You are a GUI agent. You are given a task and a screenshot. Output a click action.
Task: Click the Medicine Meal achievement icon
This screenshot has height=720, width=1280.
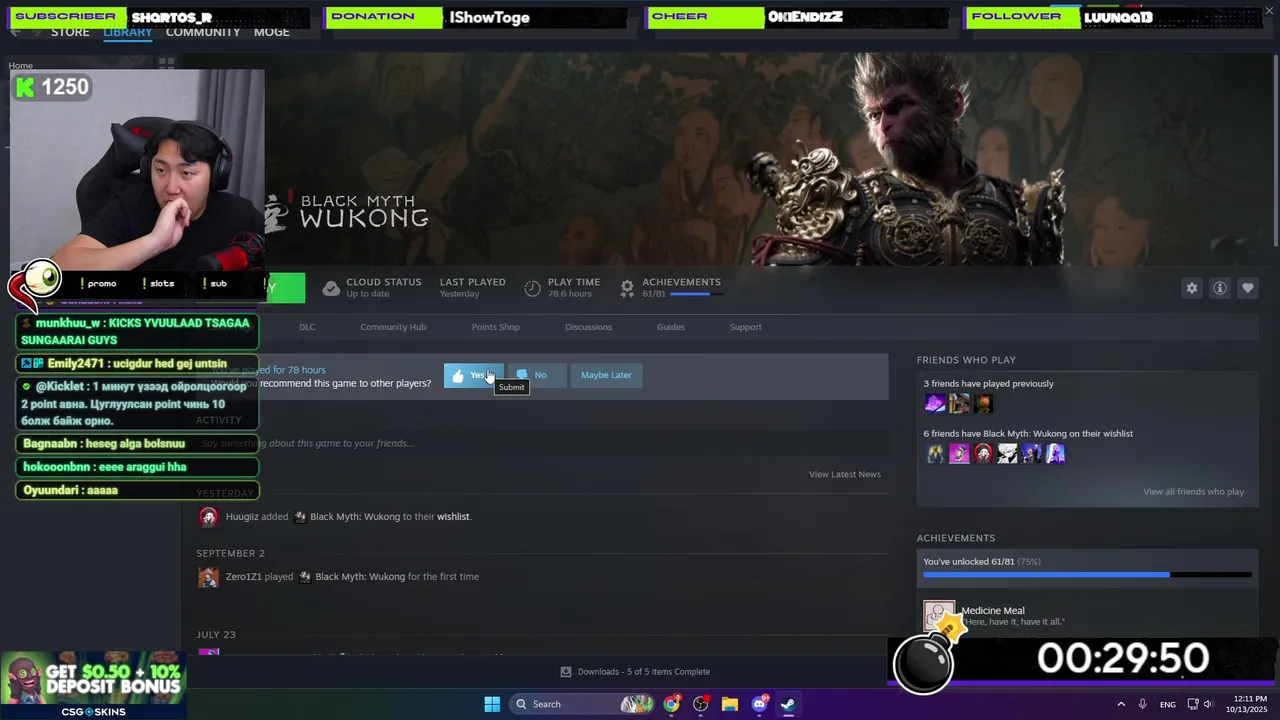[939, 617]
